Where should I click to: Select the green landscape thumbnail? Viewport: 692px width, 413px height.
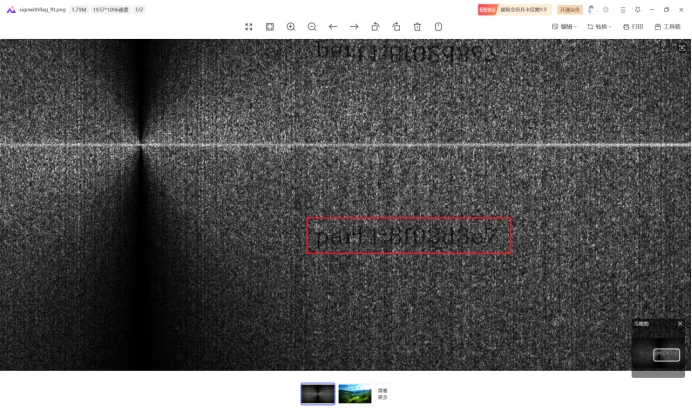click(x=355, y=394)
